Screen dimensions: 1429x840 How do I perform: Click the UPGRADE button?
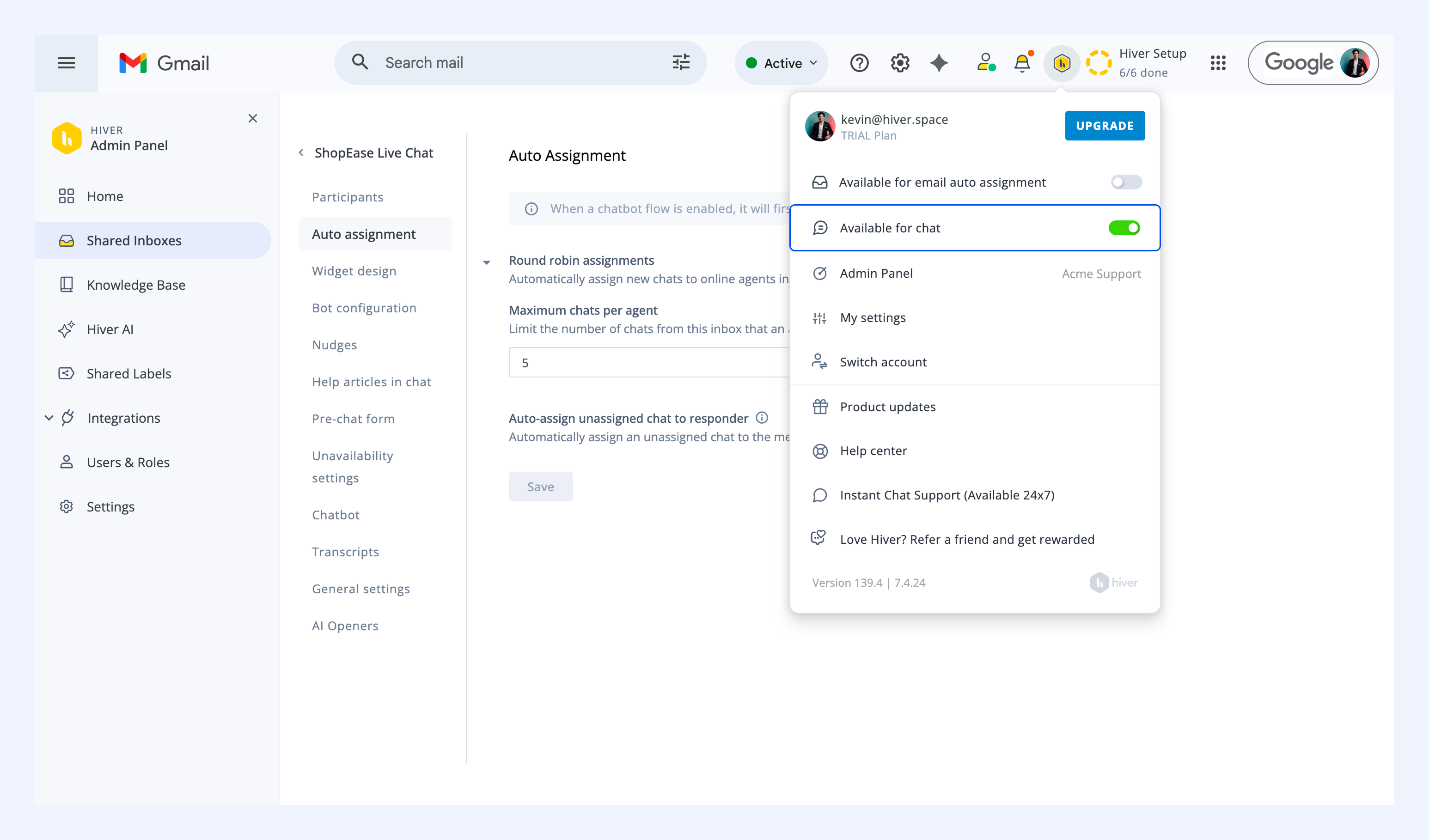[1105, 126]
